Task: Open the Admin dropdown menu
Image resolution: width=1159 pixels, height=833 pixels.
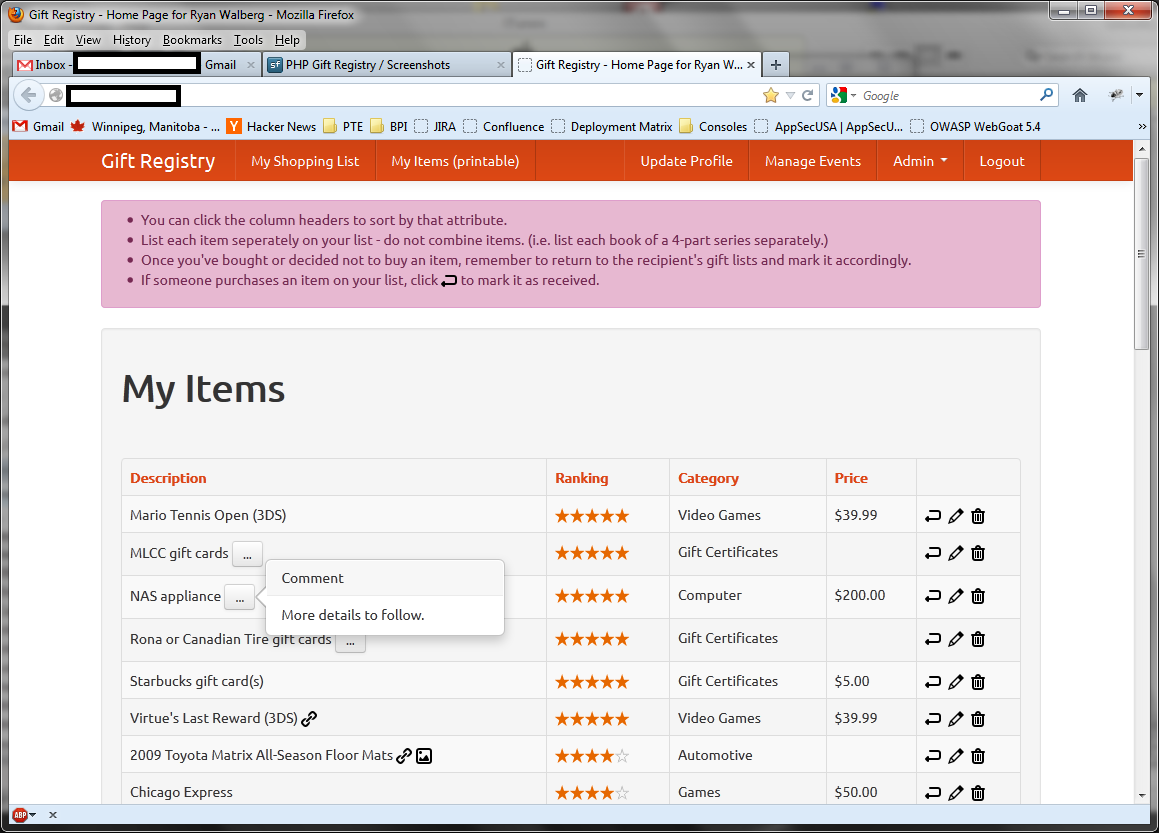Action: click(919, 160)
